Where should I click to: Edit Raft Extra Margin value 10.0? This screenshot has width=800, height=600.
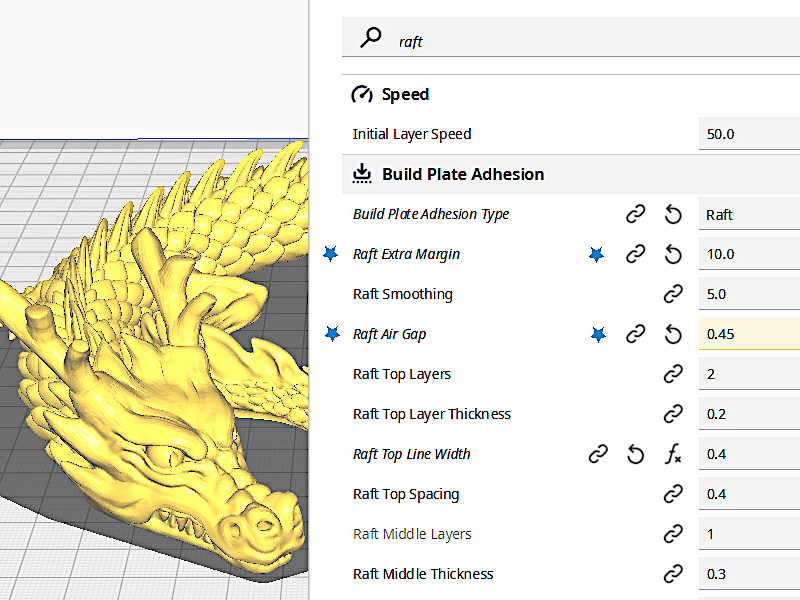point(749,254)
